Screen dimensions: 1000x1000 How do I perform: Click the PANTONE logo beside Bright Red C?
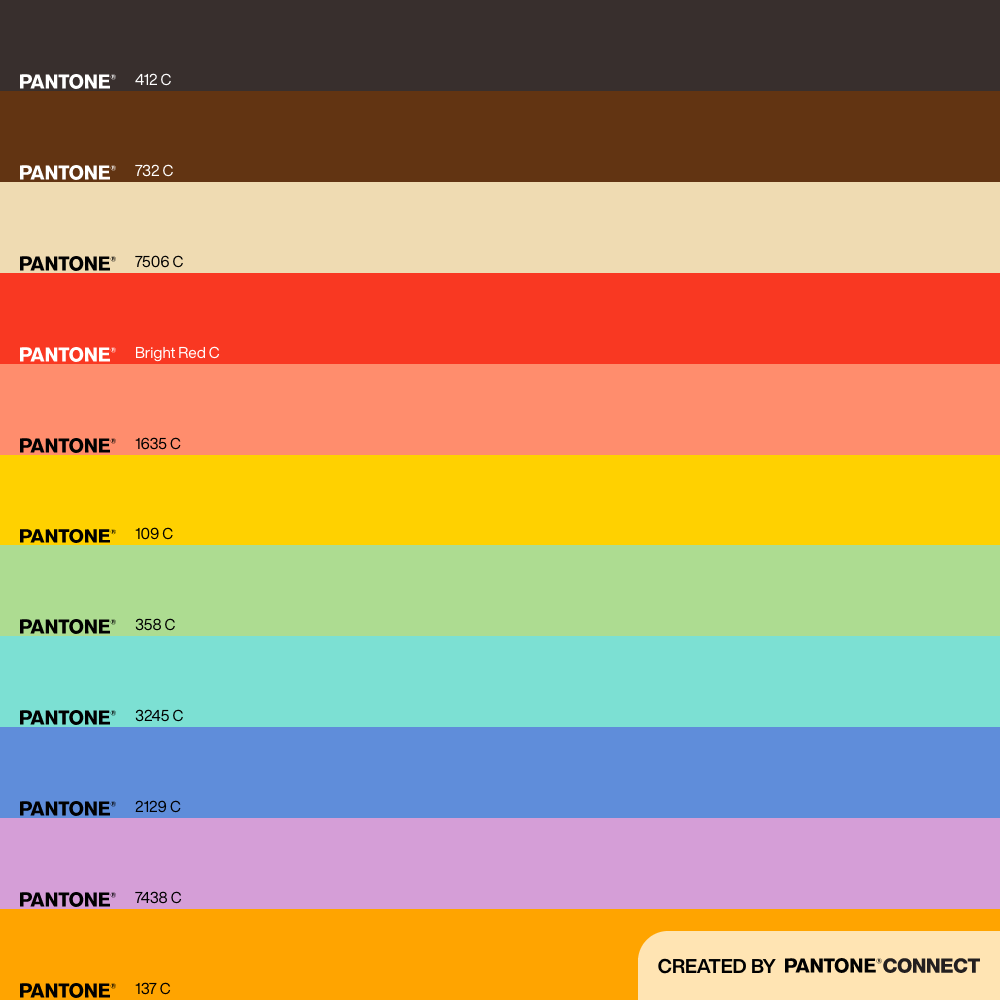click(x=68, y=355)
